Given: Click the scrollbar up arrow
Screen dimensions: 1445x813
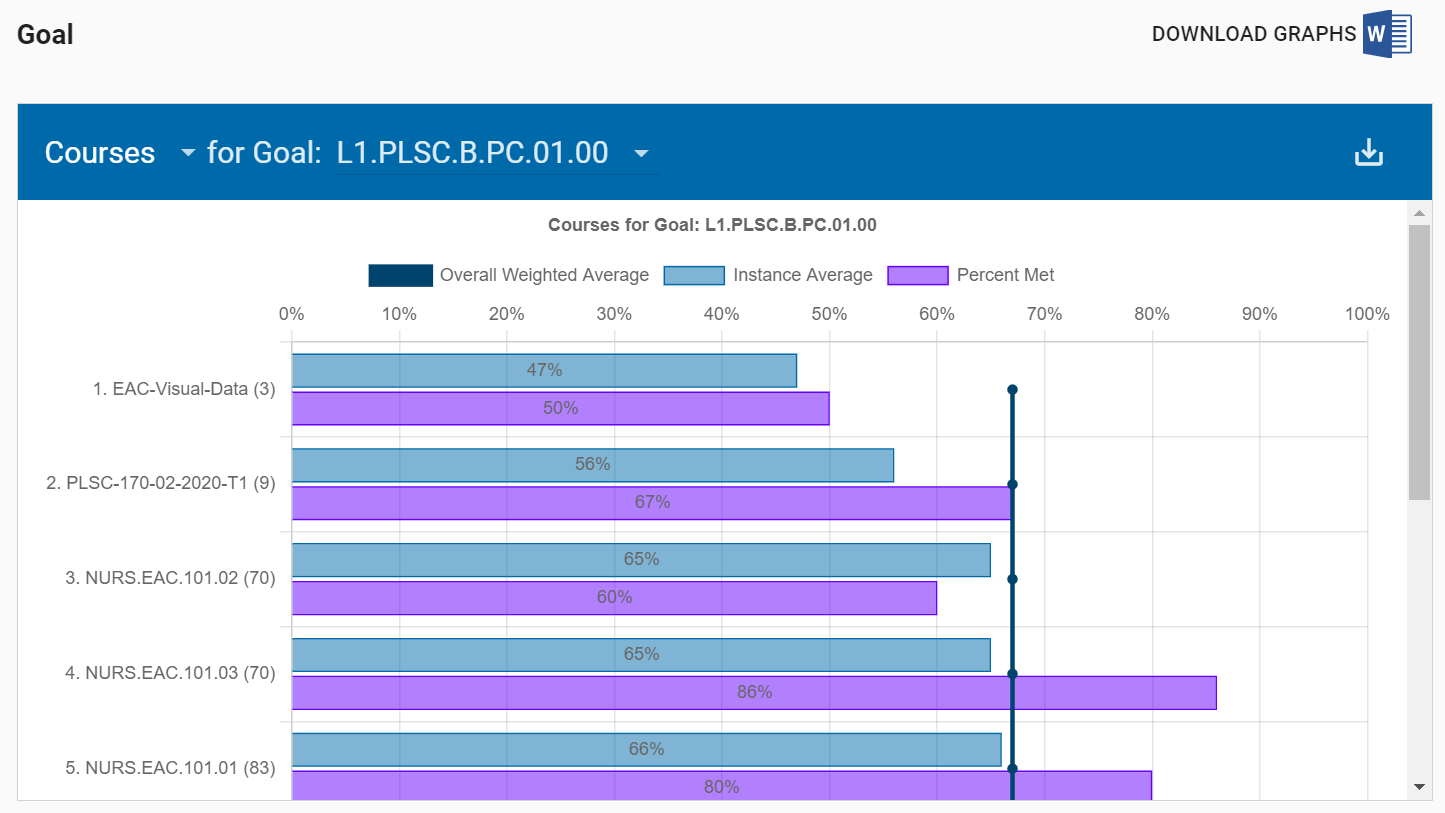Looking at the screenshot, I should pos(1418,213).
